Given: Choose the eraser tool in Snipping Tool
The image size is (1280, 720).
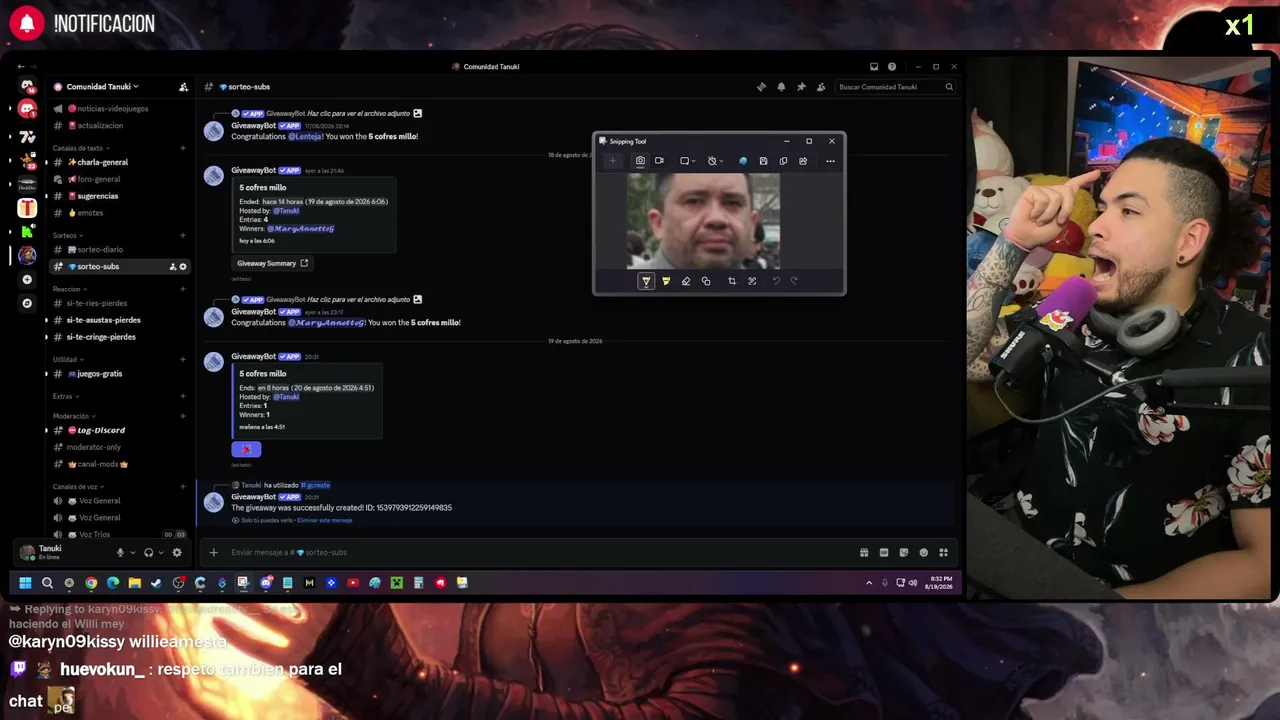Looking at the screenshot, I should coord(686,281).
